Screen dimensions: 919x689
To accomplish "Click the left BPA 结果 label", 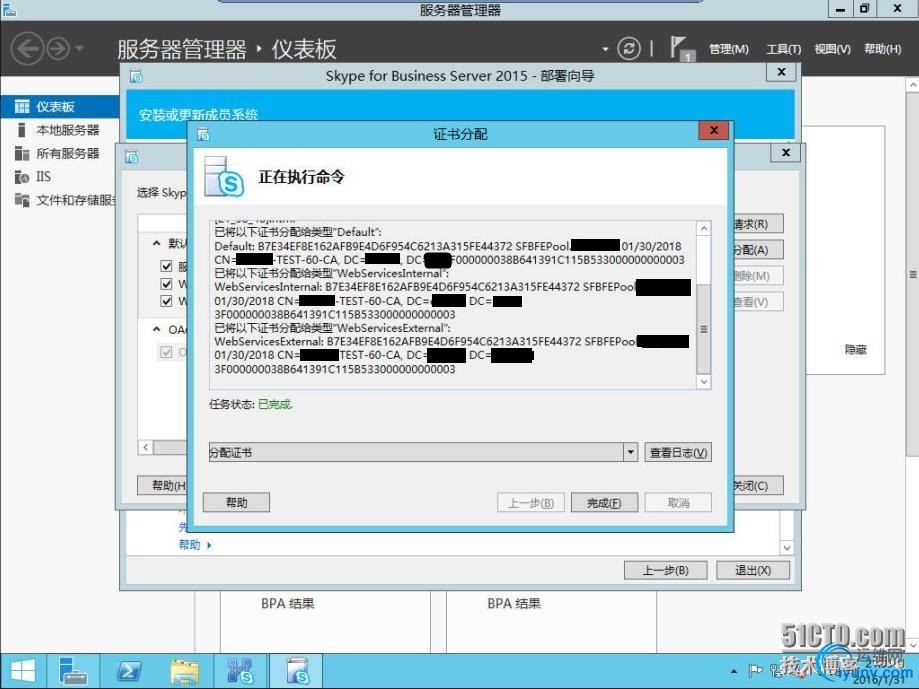I will pos(288,603).
